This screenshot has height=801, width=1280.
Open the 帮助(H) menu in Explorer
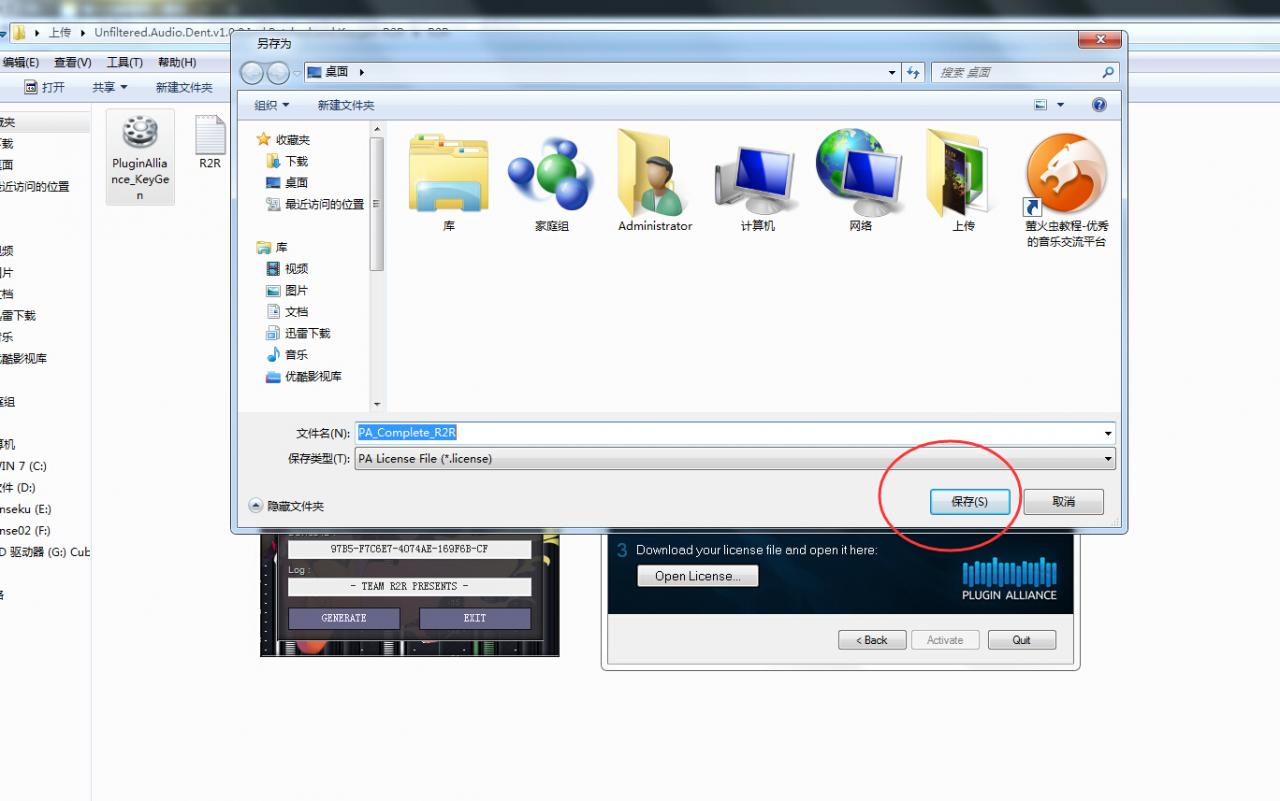pos(177,62)
